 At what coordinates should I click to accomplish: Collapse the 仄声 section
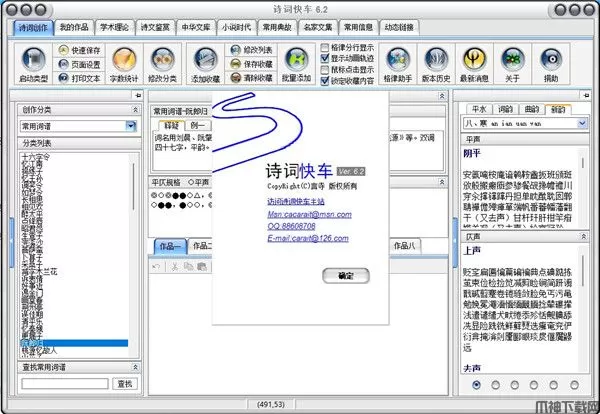tap(584, 236)
